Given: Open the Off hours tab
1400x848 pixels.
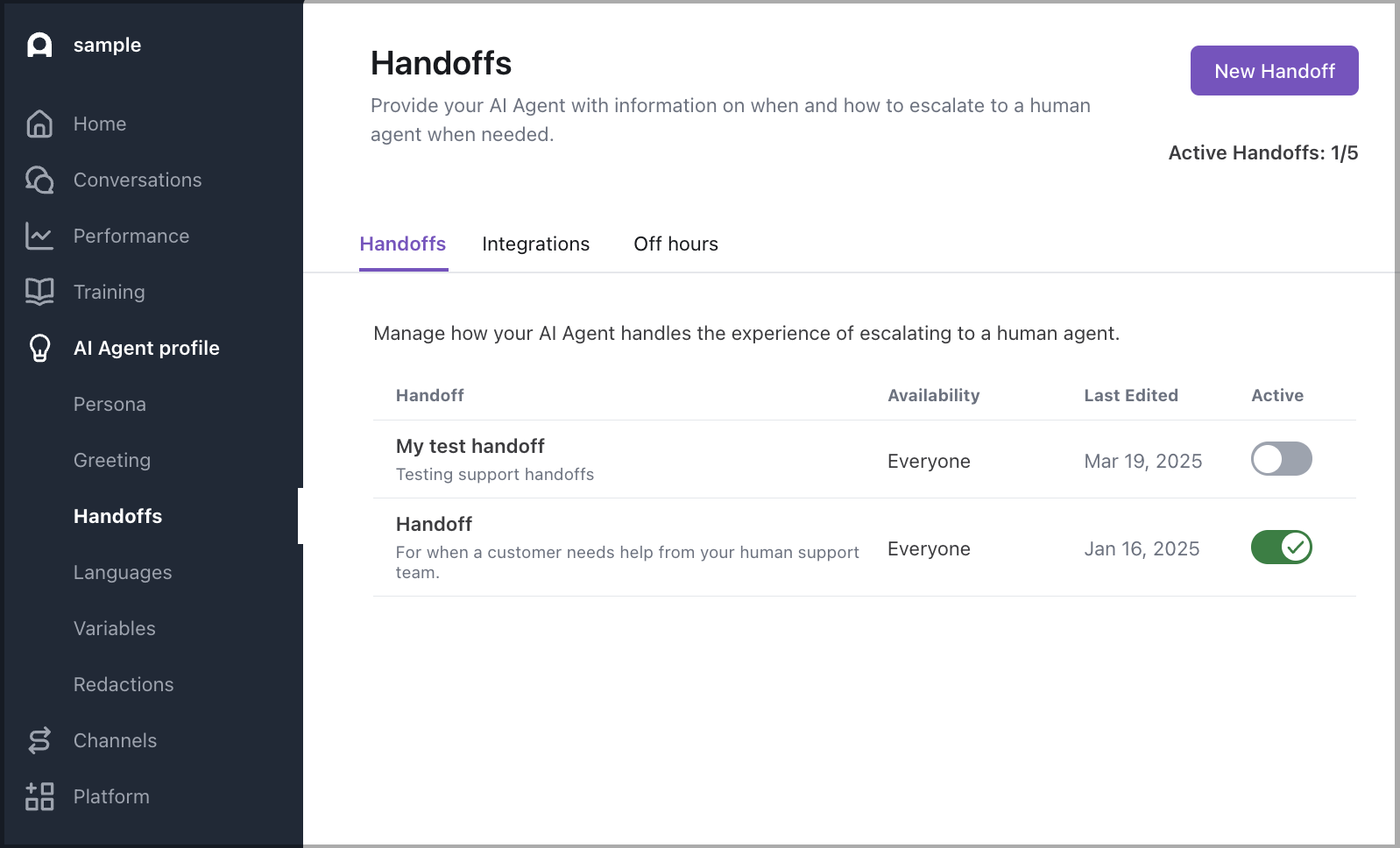Looking at the screenshot, I should tap(675, 244).
